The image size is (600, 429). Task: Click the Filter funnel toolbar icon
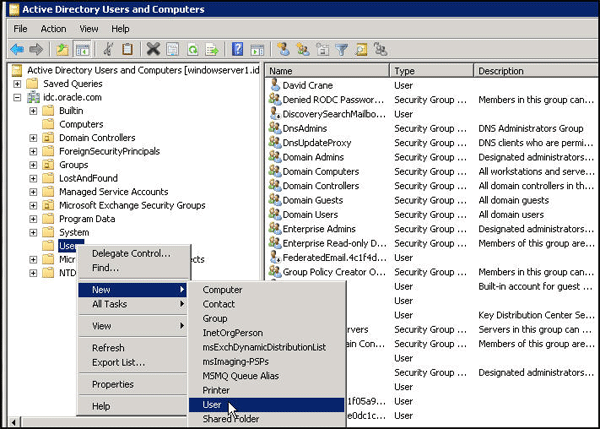(x=341, y=48)
